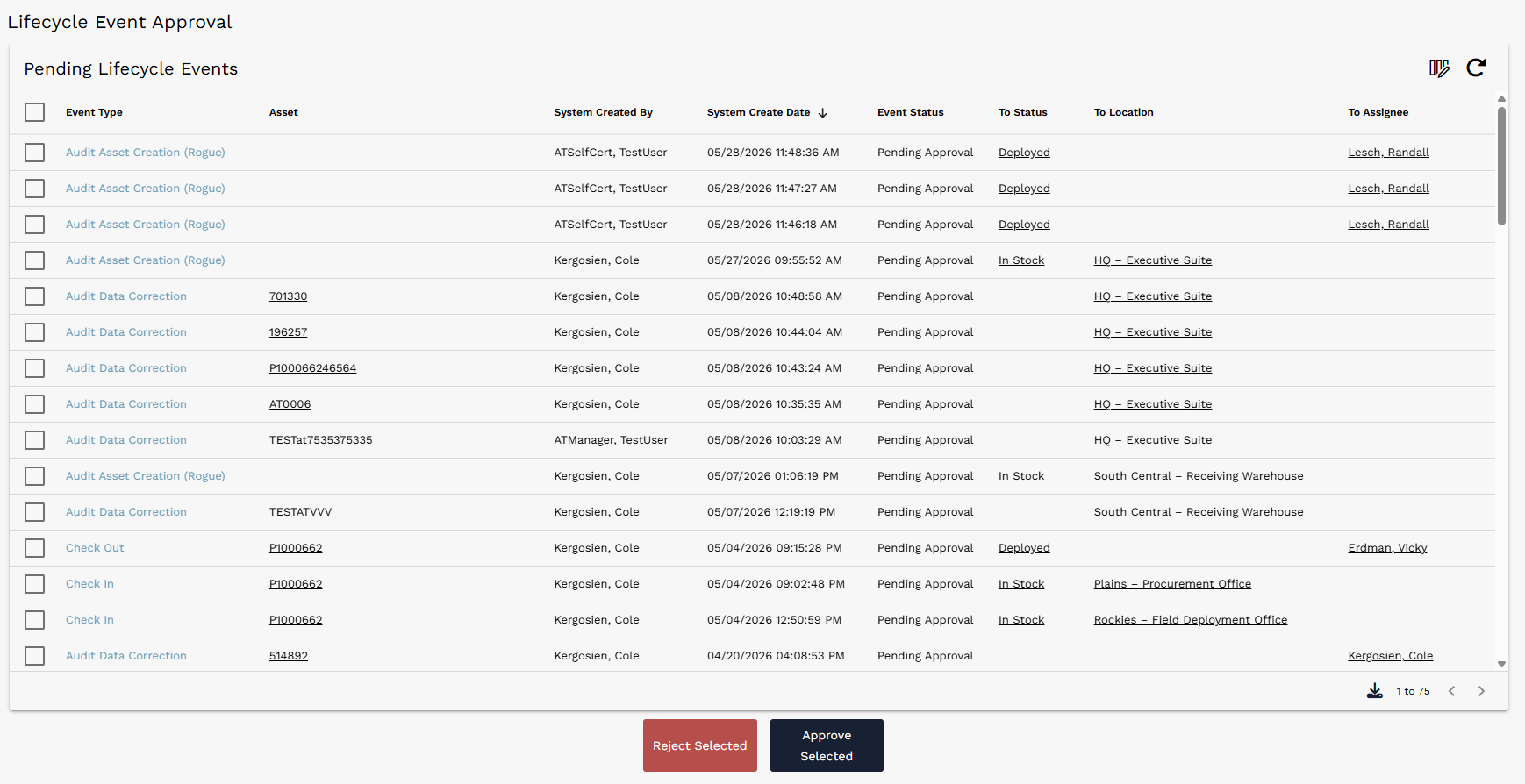
Task: Open Rockies – Field Deployment Office link
Action: tap(1190, 620)
